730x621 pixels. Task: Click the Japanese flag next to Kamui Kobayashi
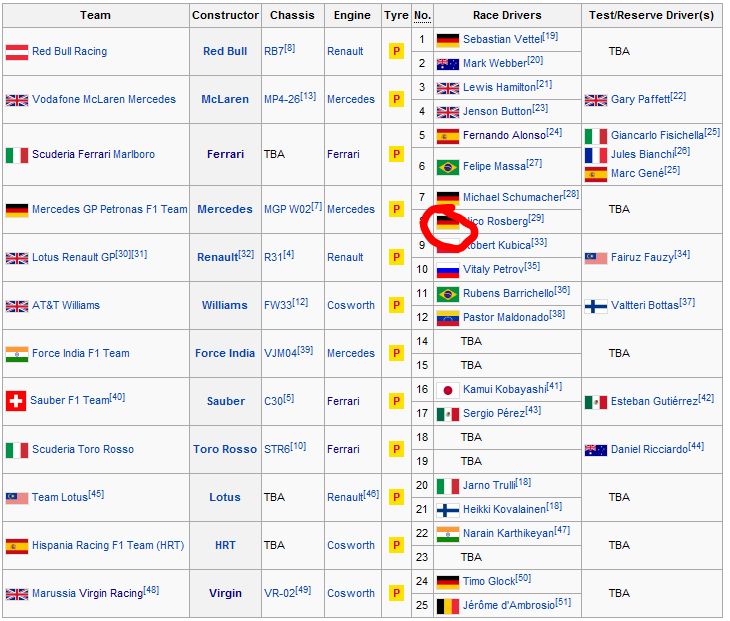point(447,390)
